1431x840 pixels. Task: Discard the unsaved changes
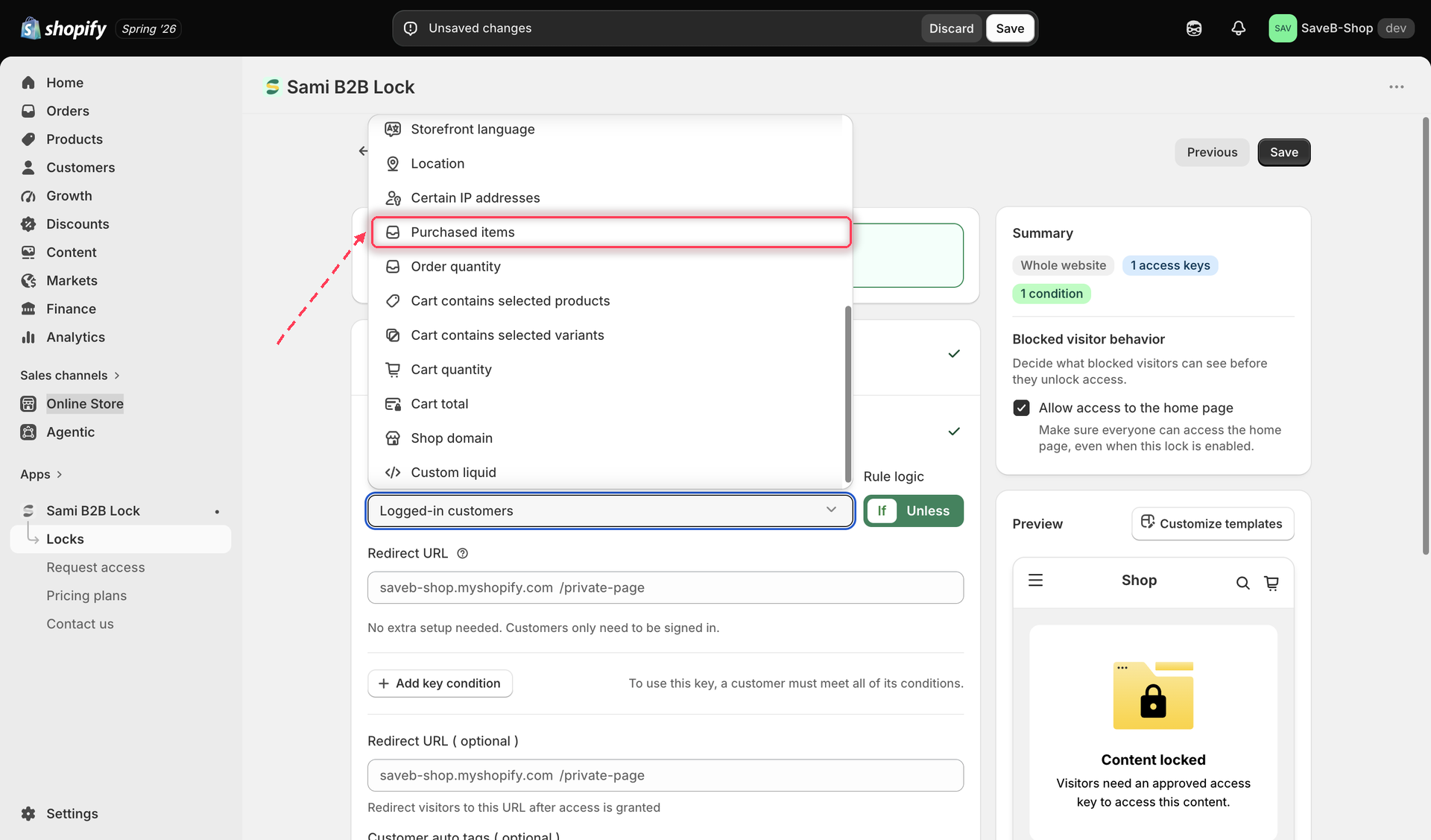tap(951, 28)
